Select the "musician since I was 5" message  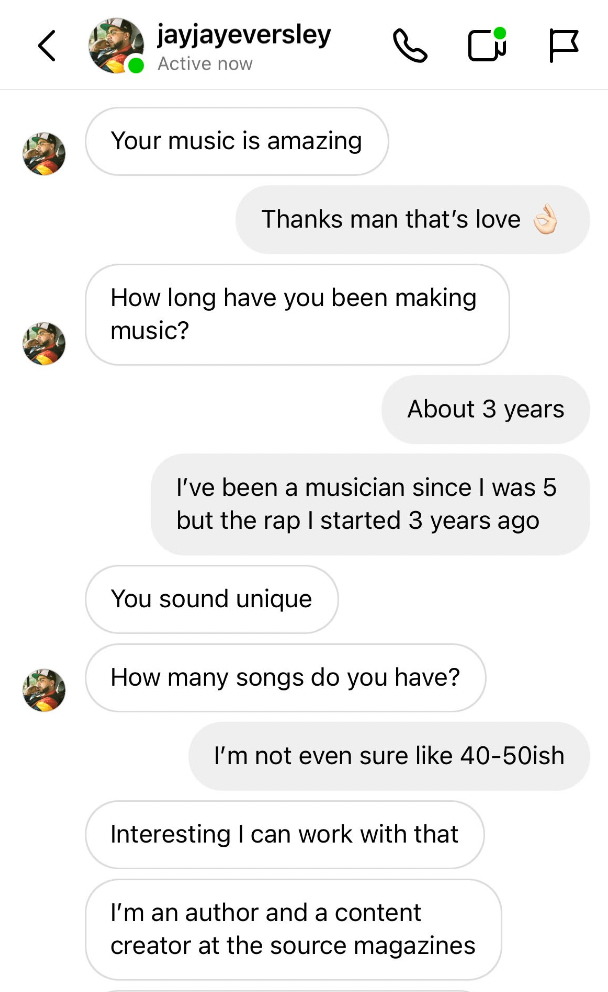coord(369,504)
